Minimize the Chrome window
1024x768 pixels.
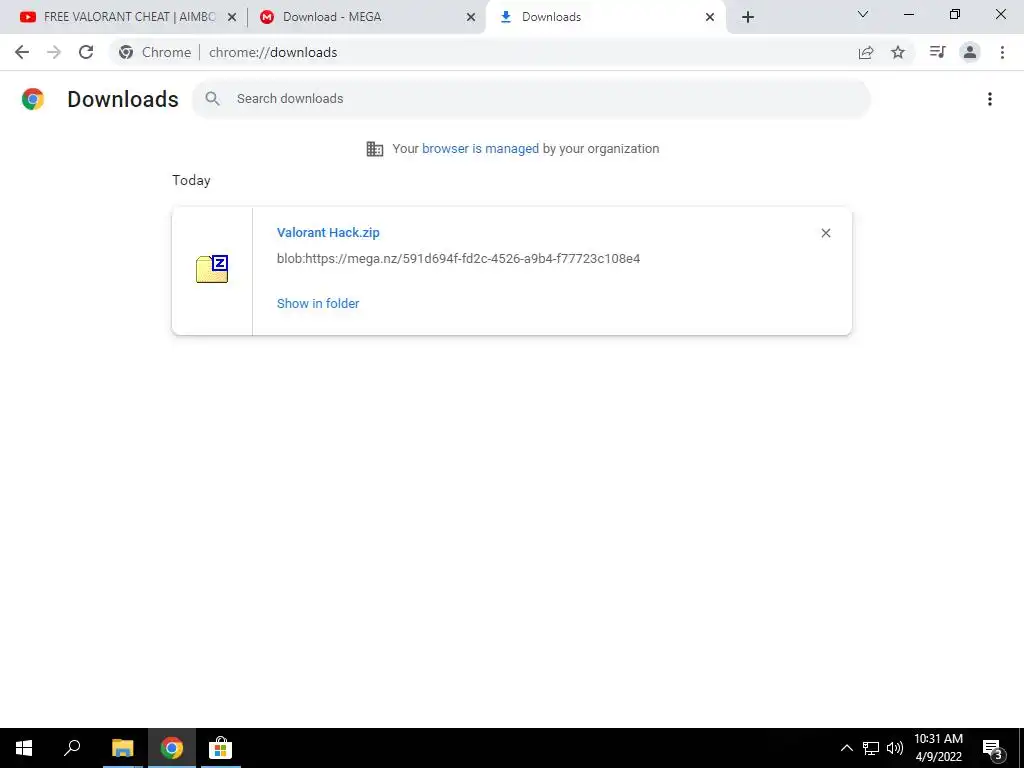908,14
